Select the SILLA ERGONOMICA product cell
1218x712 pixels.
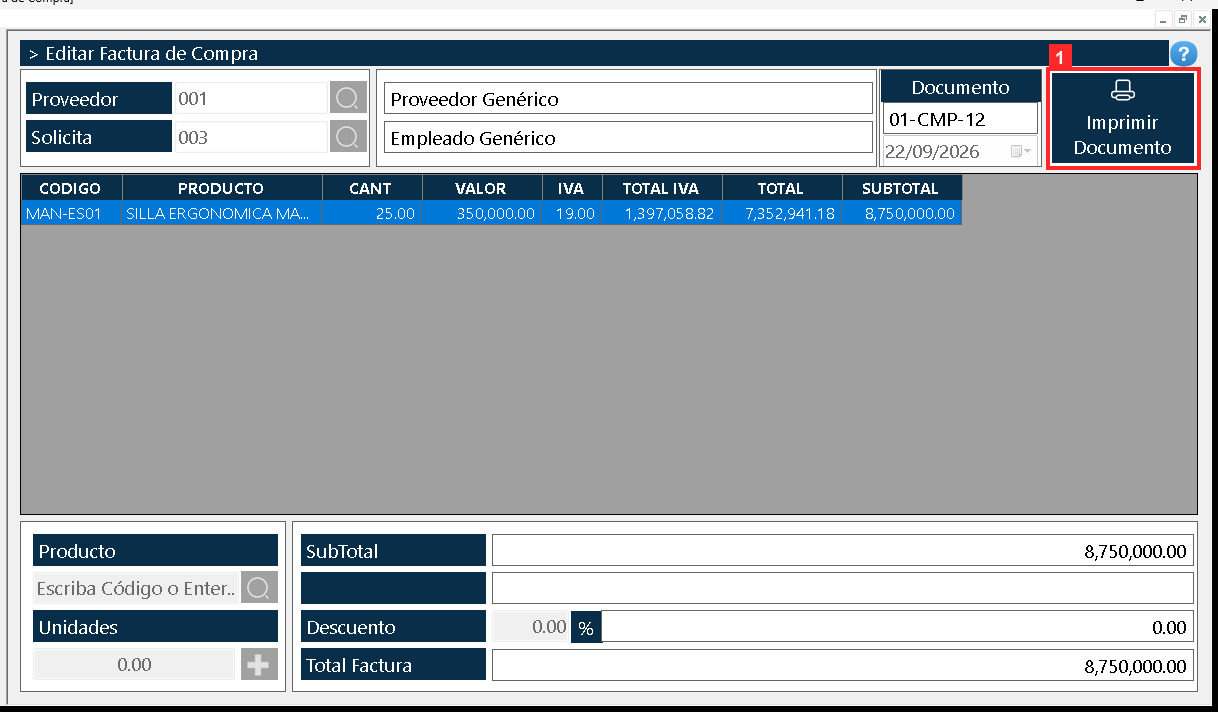point(222,213)
